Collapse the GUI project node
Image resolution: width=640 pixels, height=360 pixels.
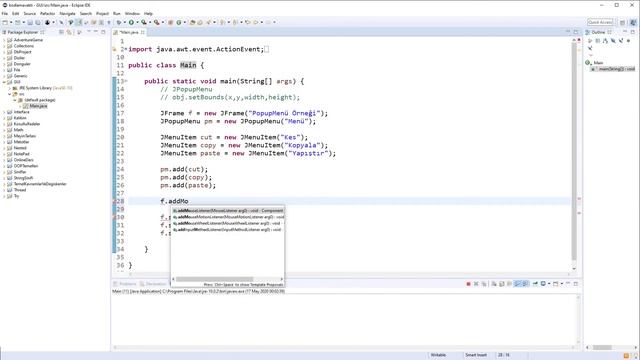point(4,82)
